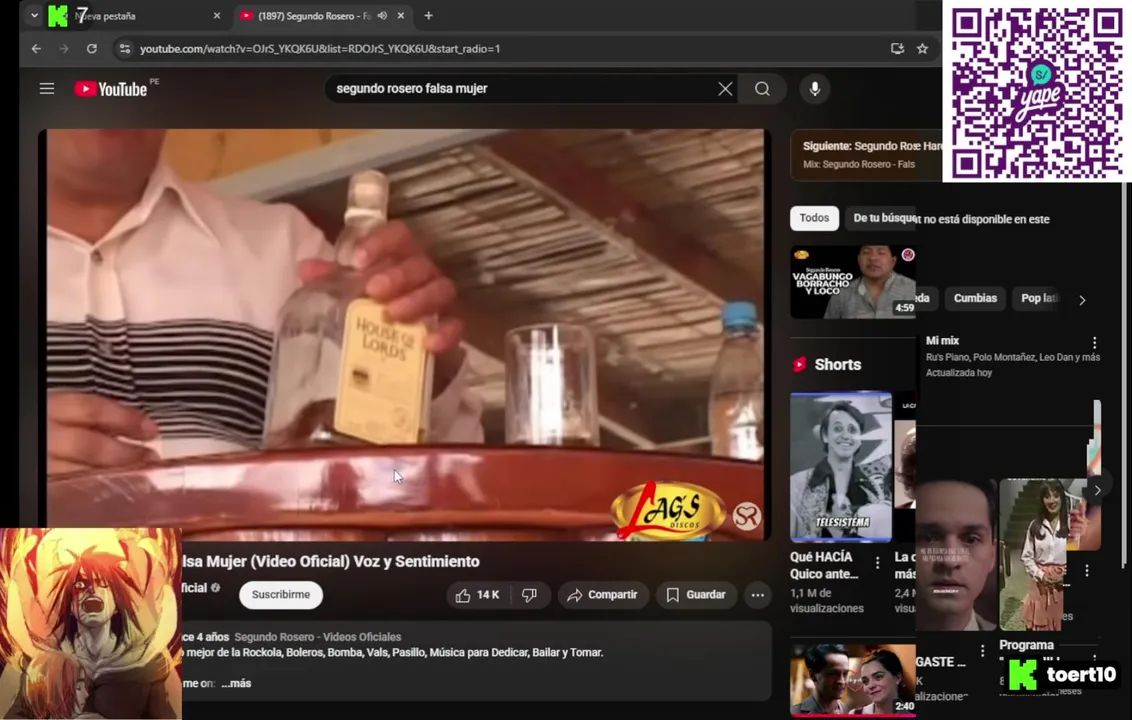Open Vagabundo Borracho y Loco video thumbnail

click(853, 282)
